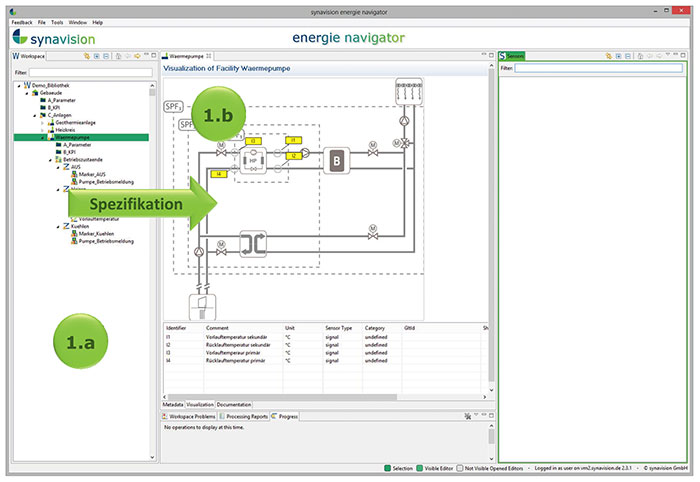Collapse the Gebaeude tree node
700x482 pixels.
click(x=27, y=93)
